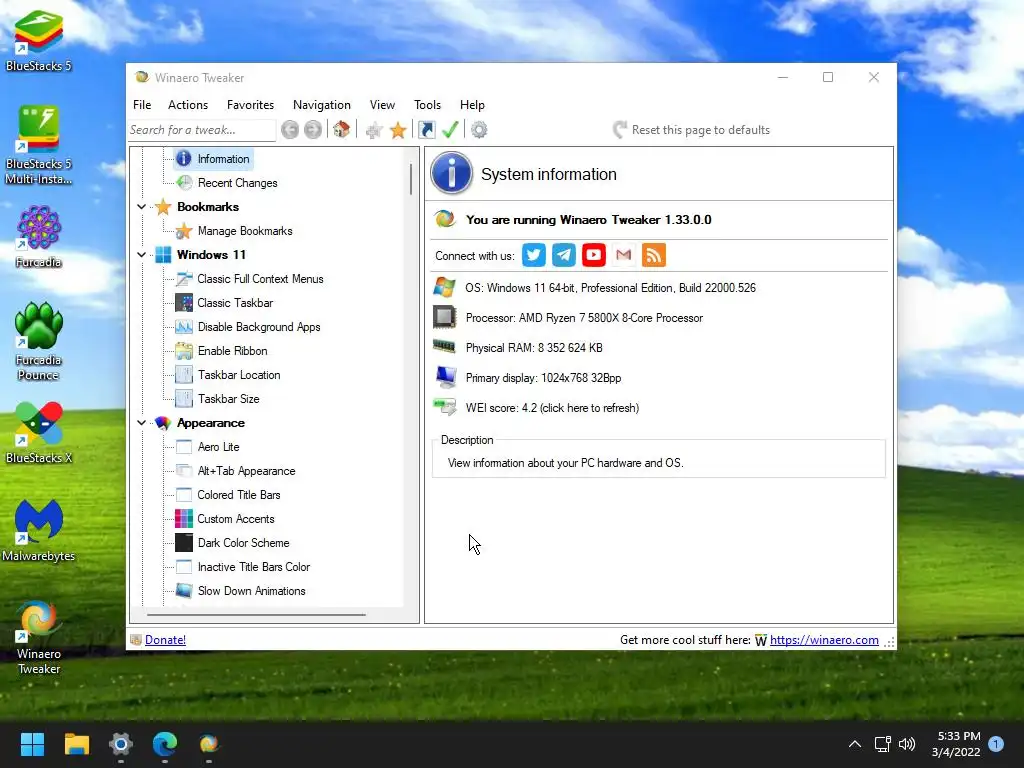Open the Windows Start button

pos(32,744)
